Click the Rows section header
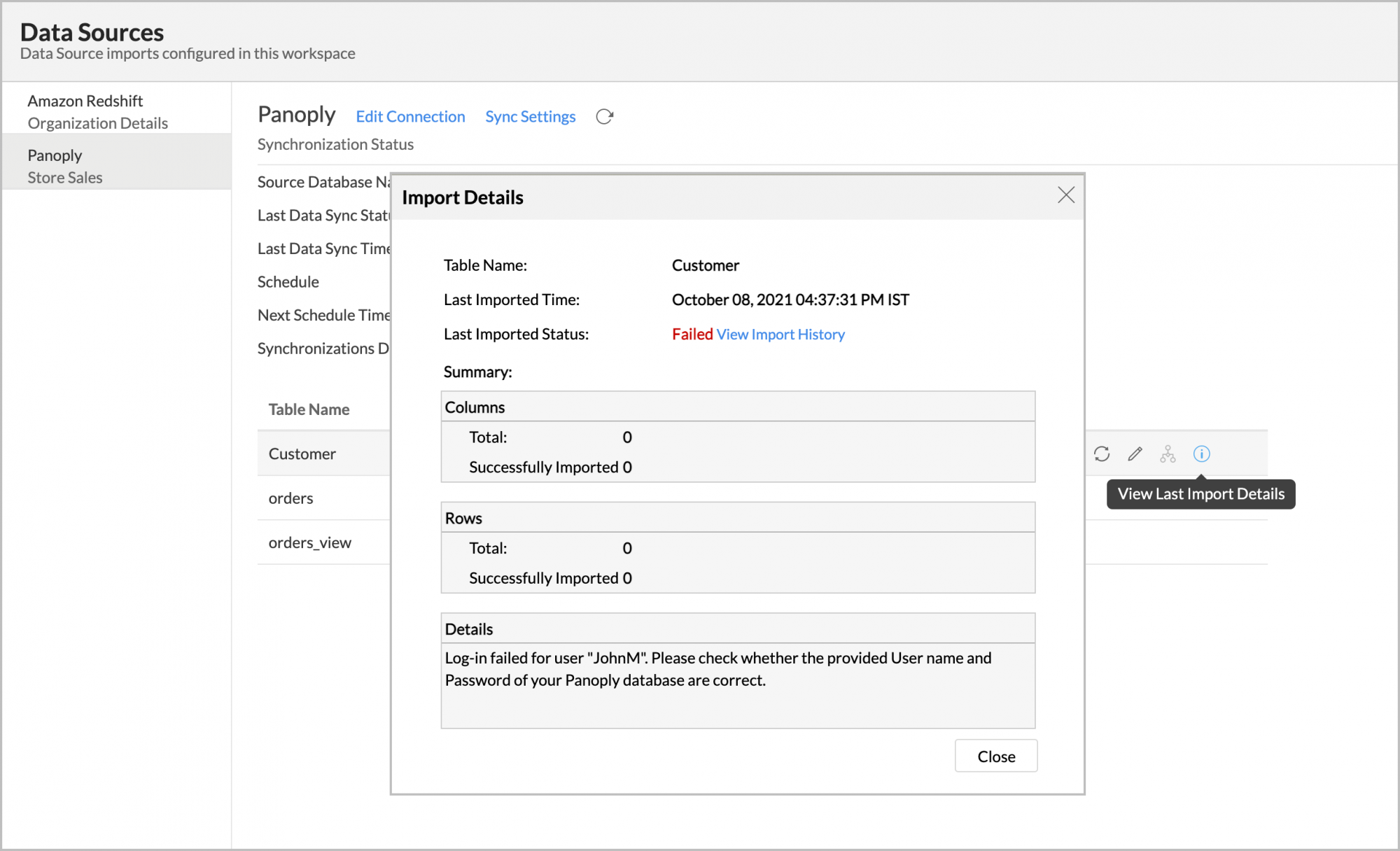Screen dimensions: 1400x851 [738, 519]
